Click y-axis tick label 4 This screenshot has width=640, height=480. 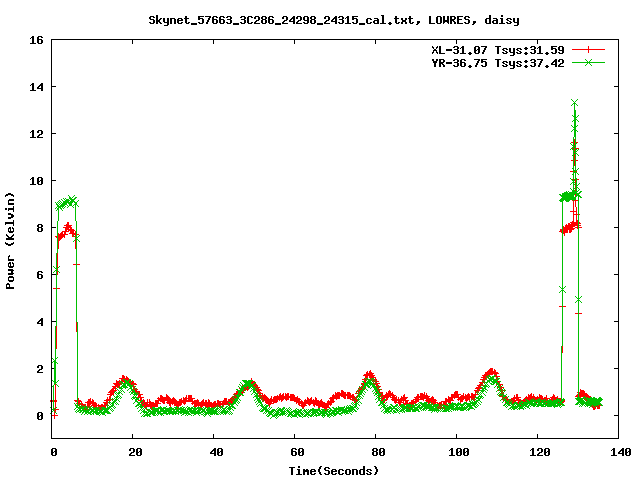point(40,322)
